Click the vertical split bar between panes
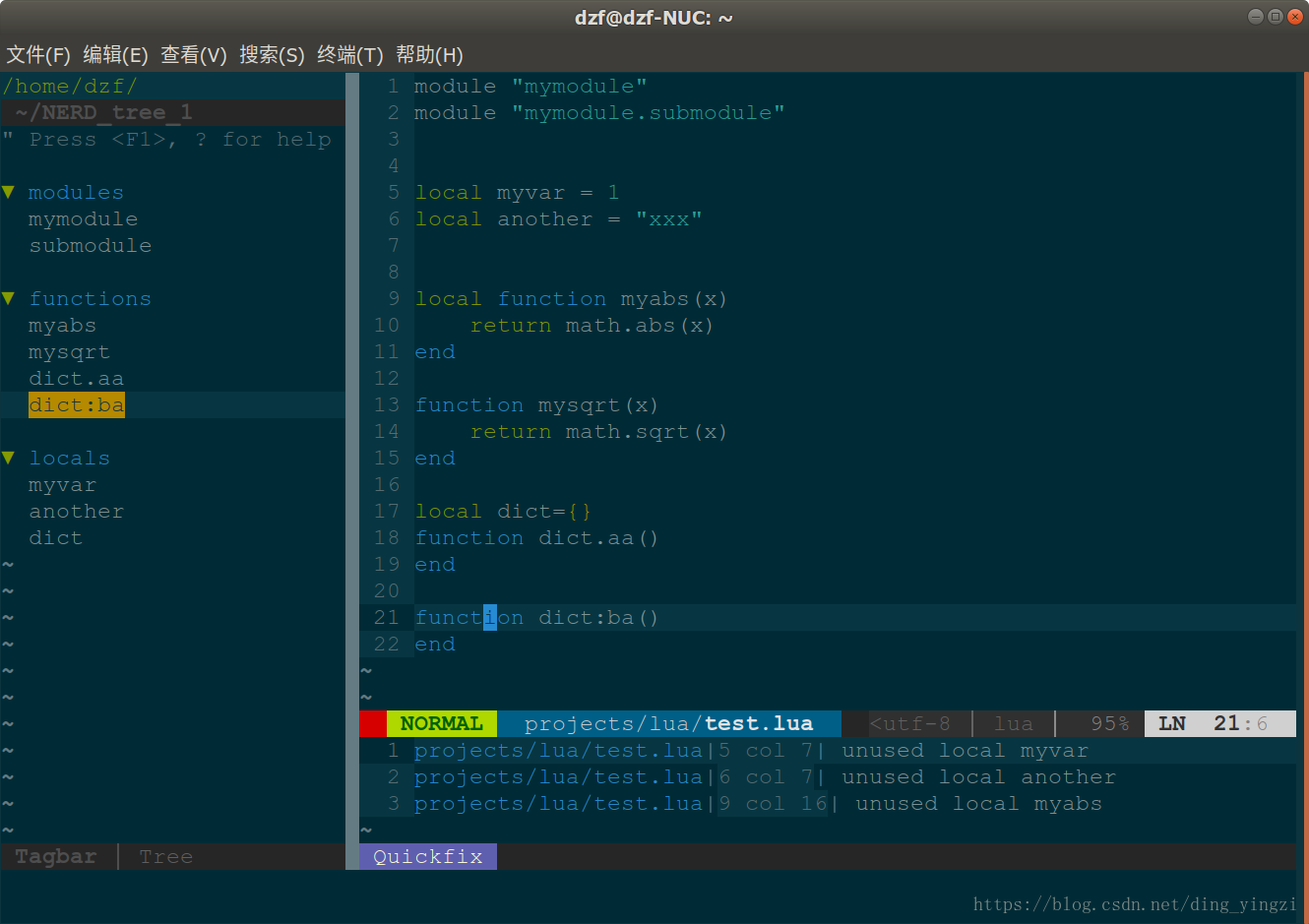1309x924 pixels. 352,471
